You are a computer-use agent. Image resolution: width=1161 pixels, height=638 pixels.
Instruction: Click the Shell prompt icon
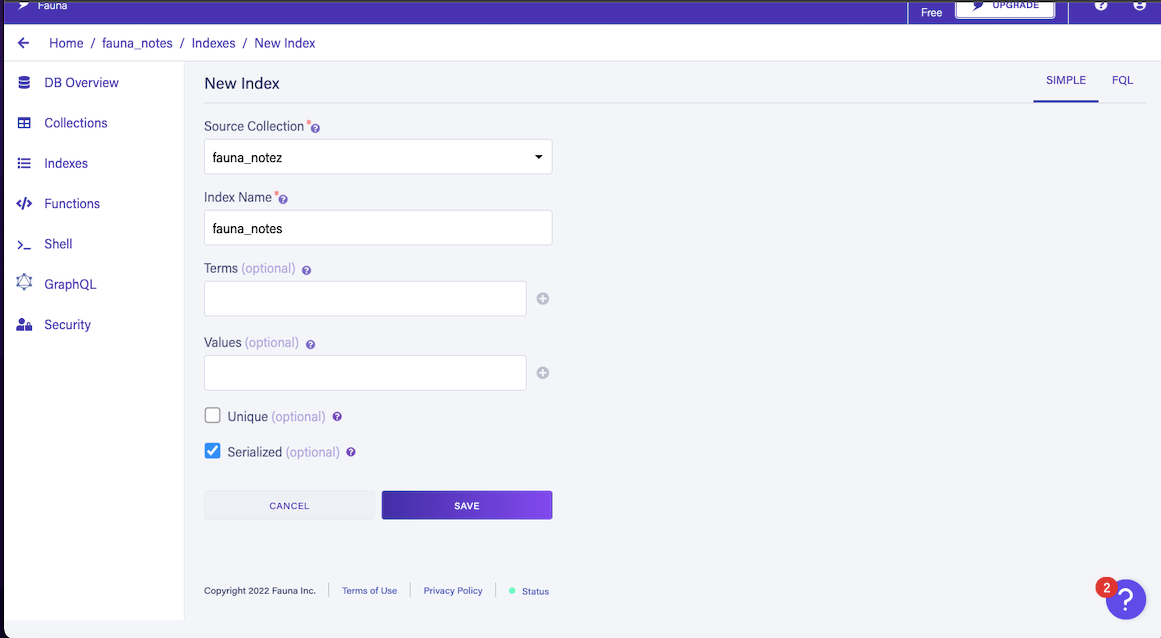(x=24, y=244)
